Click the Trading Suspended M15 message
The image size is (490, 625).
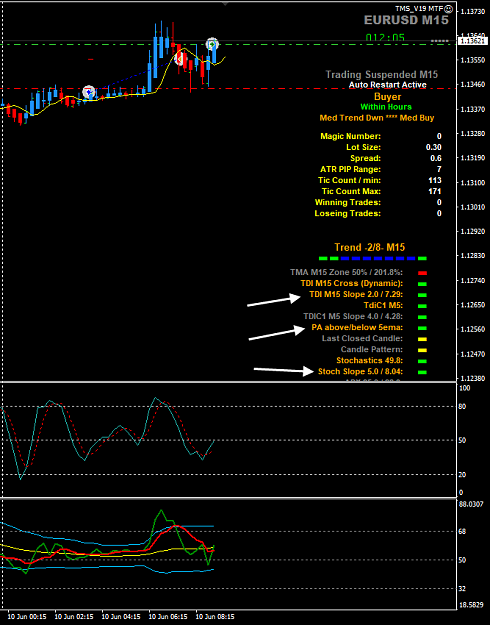click(x=382, y=75)
